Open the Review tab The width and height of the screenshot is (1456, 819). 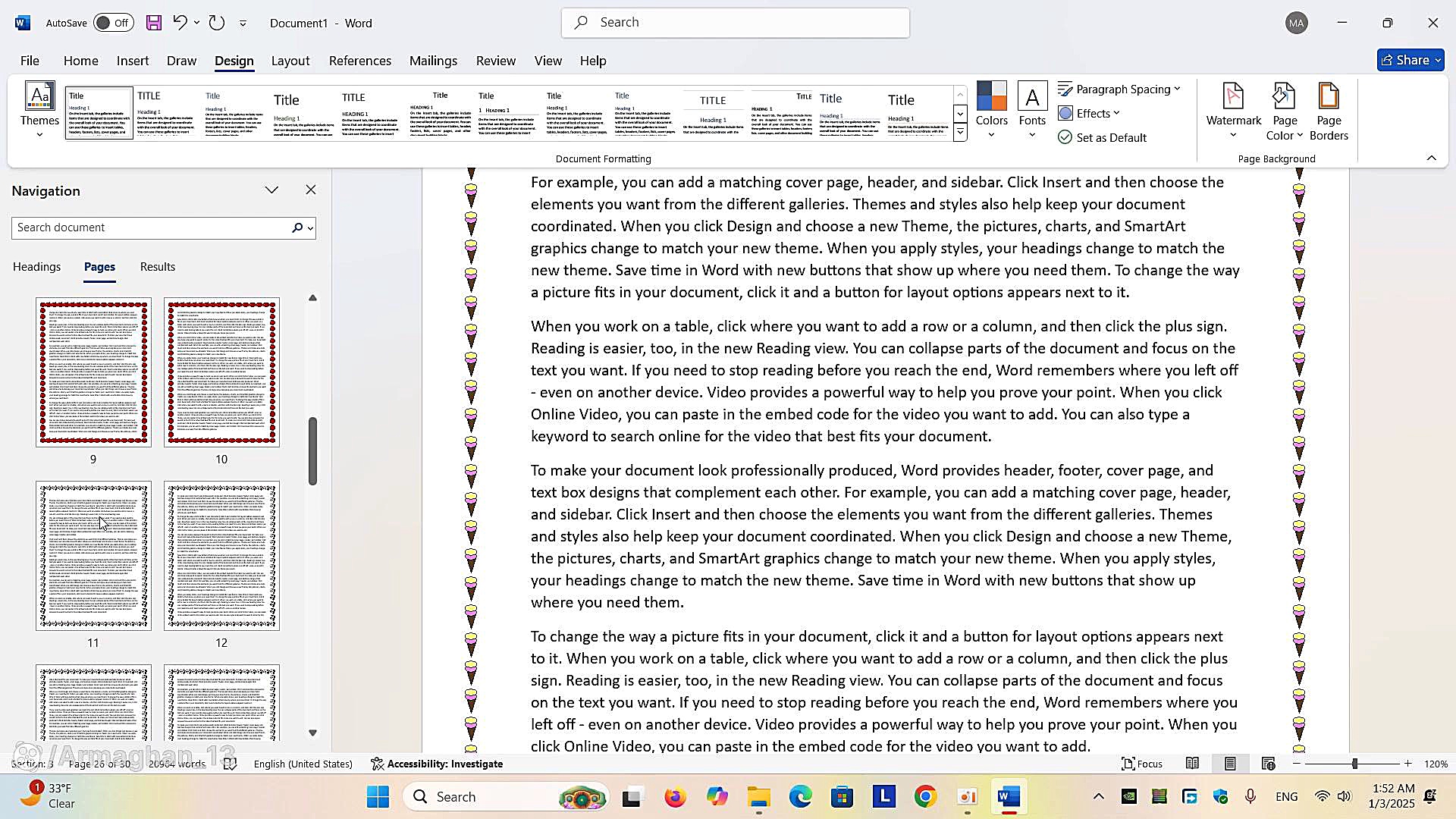[x=496, y=61]
